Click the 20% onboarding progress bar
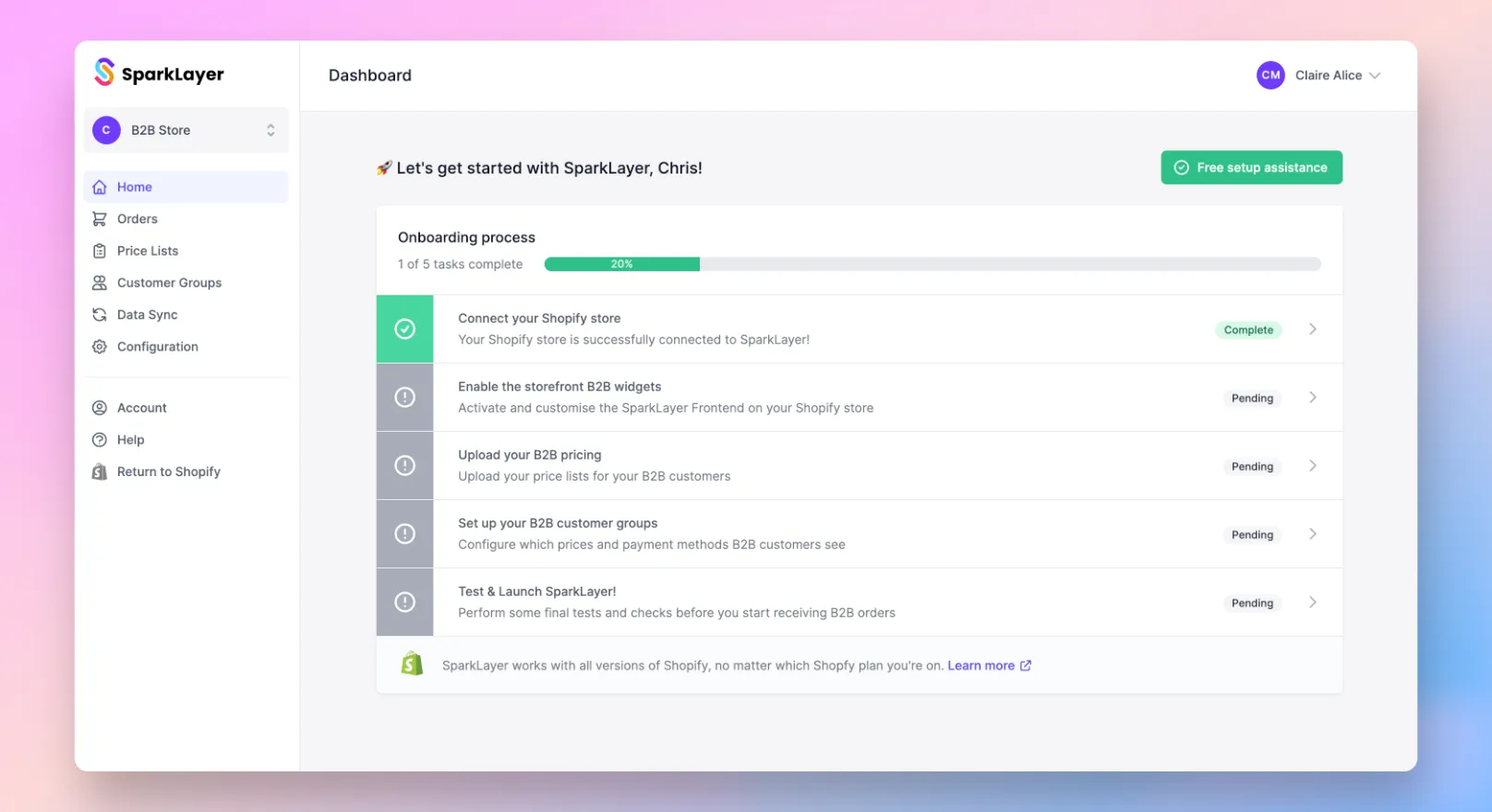Screen dimensions: 1492x812 [932, 264]
